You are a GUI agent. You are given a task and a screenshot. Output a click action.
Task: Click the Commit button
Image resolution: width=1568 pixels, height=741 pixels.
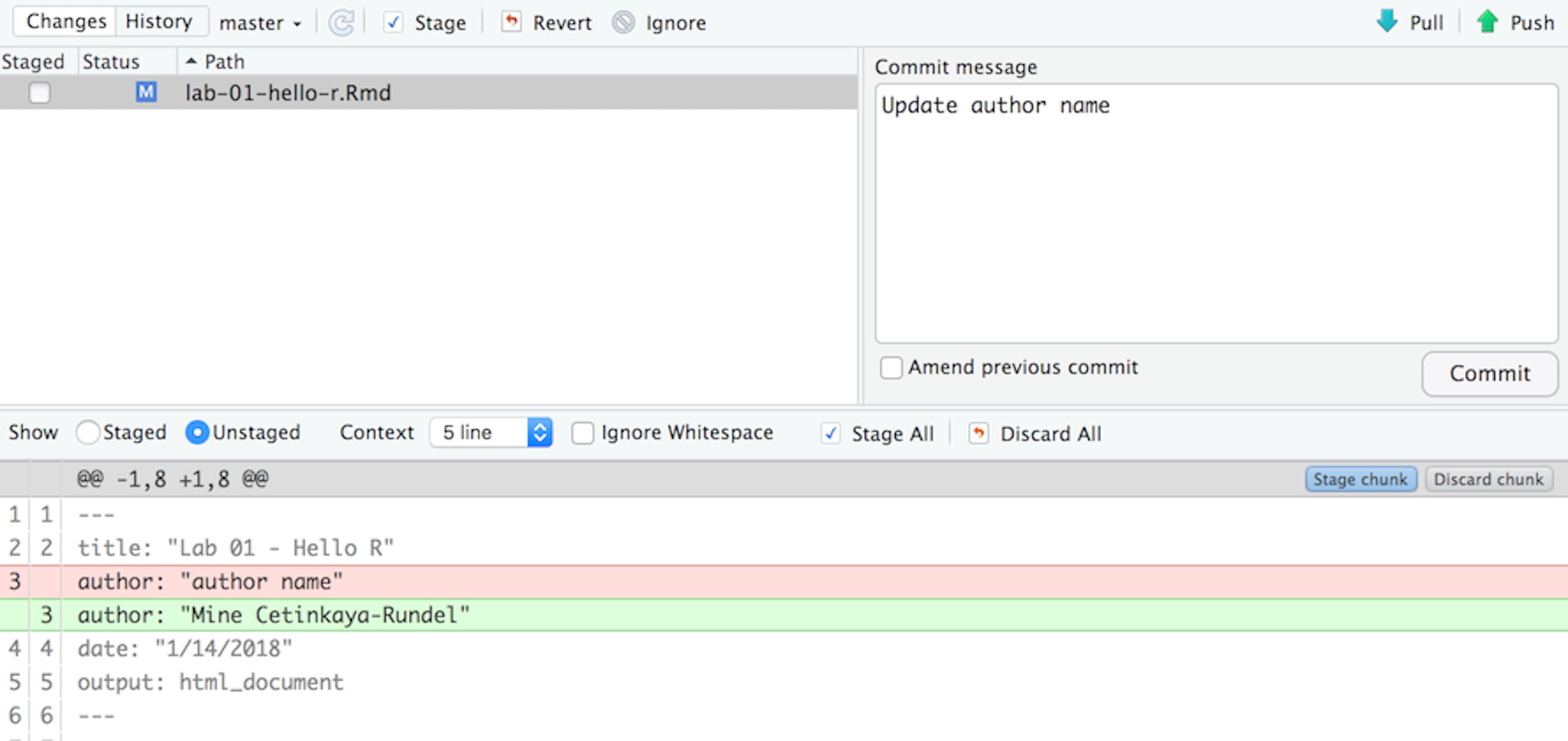[x=1489, y=374]
